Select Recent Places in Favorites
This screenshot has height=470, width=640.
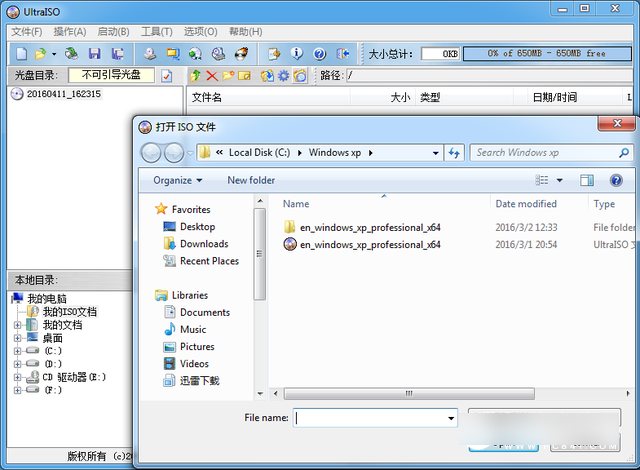tap(209, 261)
